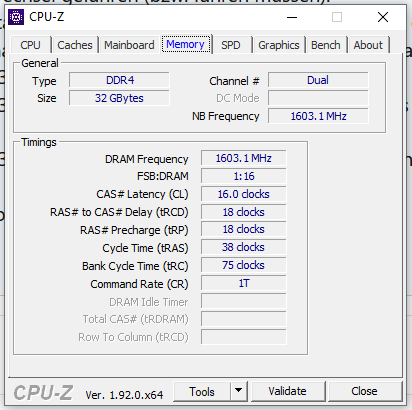The height and width of the screenshot is (410, 412).
Task: Click the Close button at bottom
Action: click(x=364, y=392)
